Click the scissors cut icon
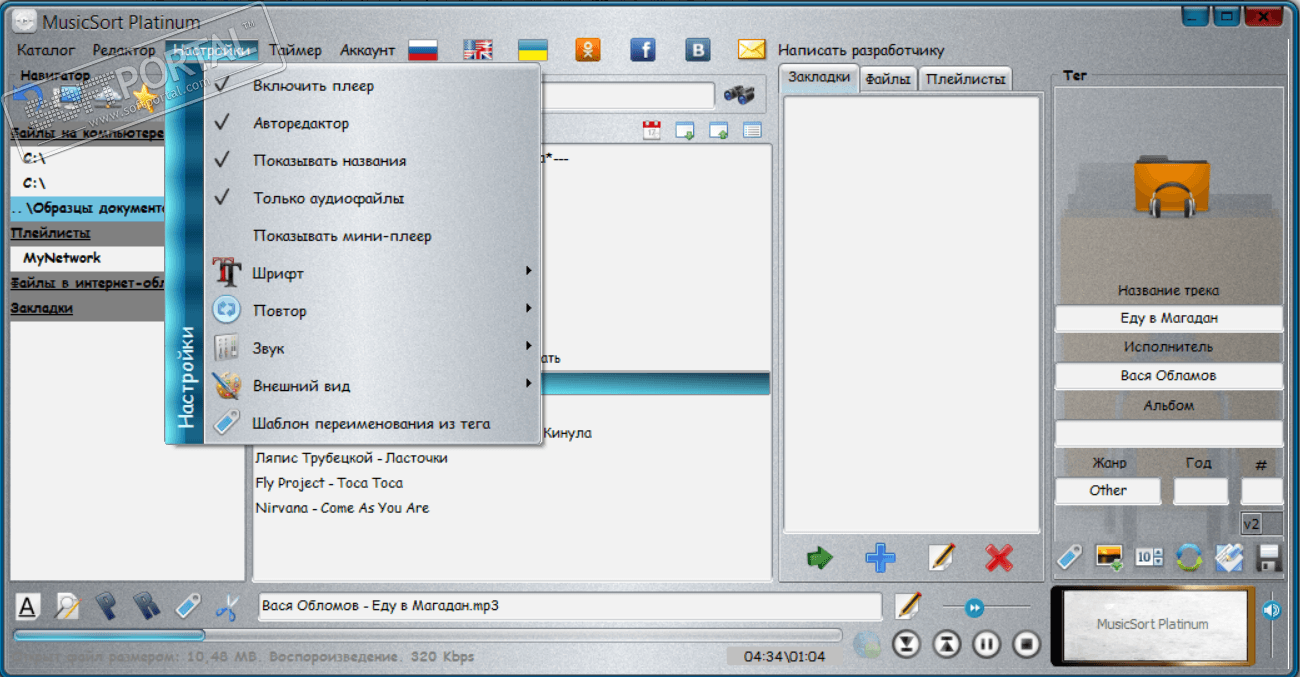The height and width of the screenshot is (677, 1300). (x=227, y=606)
